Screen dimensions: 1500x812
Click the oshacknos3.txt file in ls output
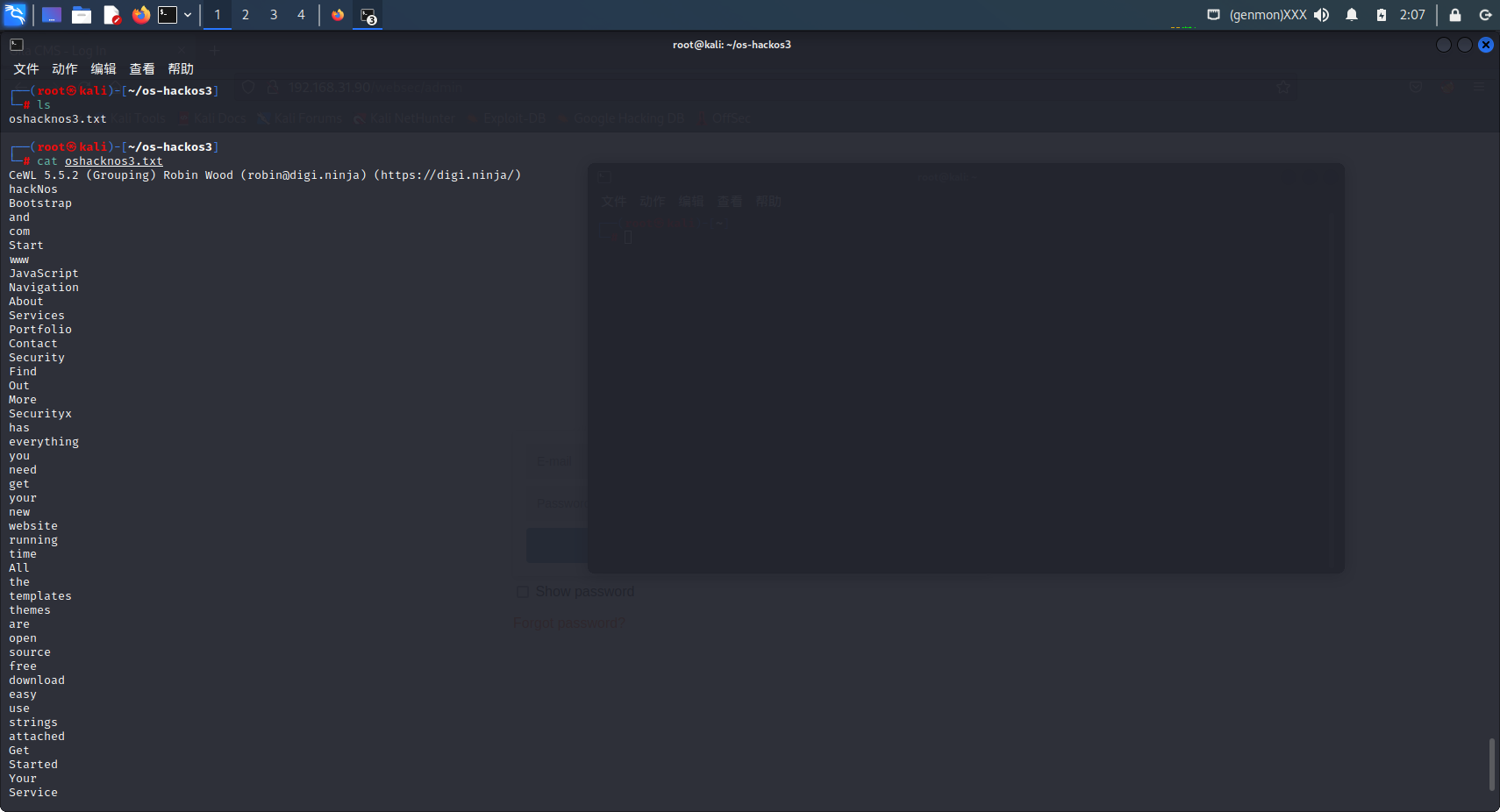point(58,119)
